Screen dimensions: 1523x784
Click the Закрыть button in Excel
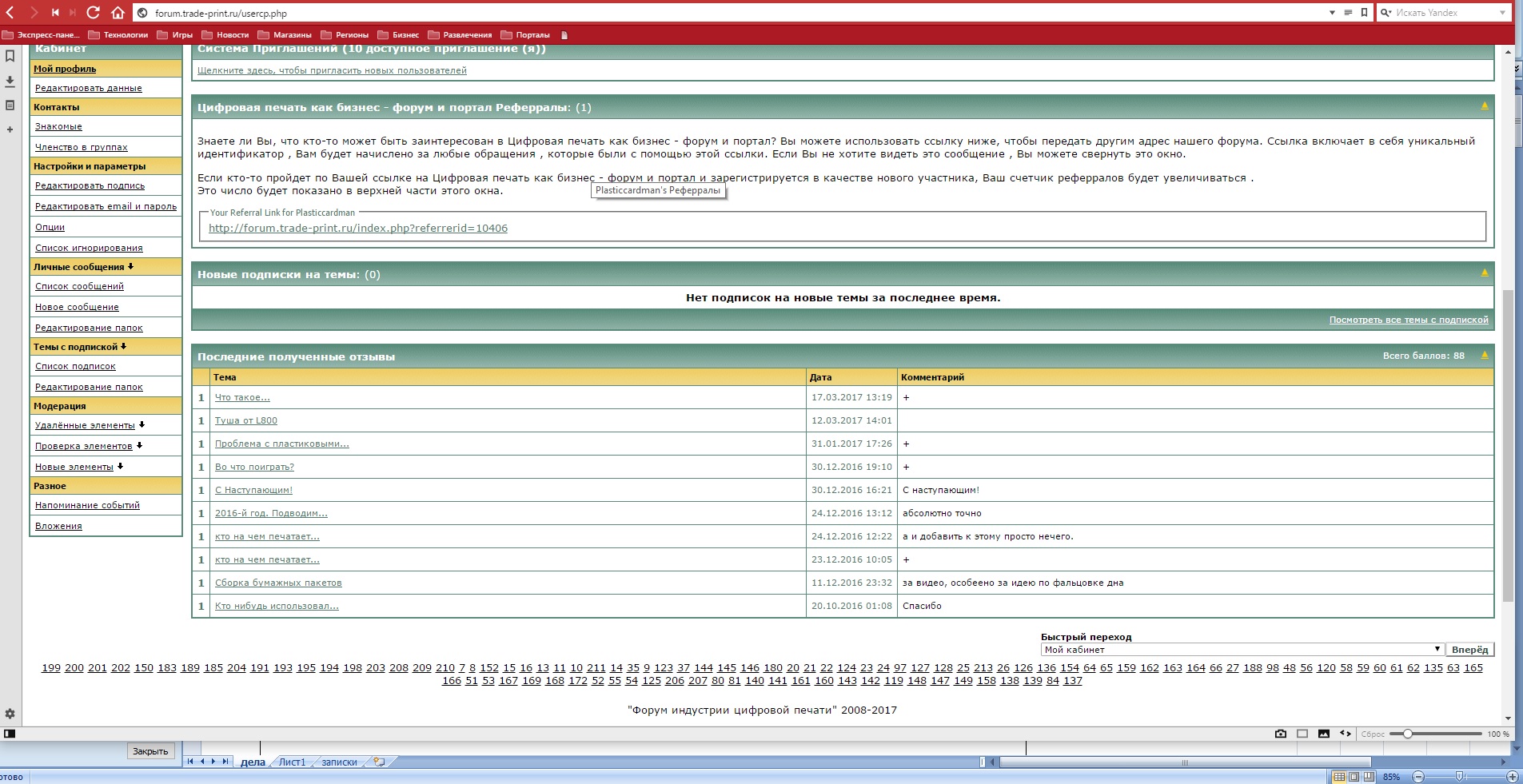tap(150, 751)
